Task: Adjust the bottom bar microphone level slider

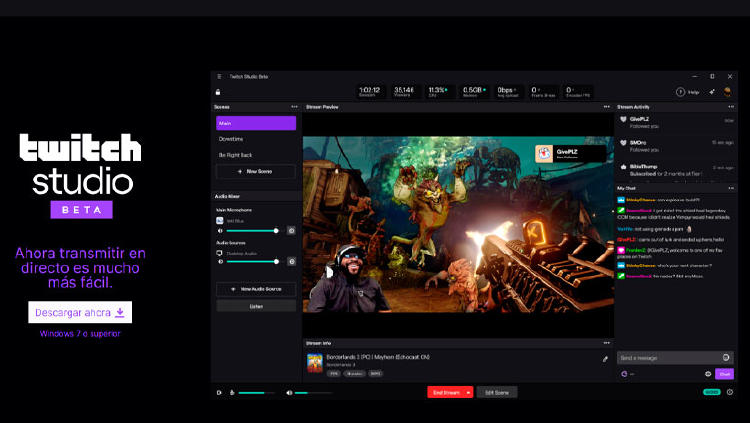Action: click(x=257, y=393)
